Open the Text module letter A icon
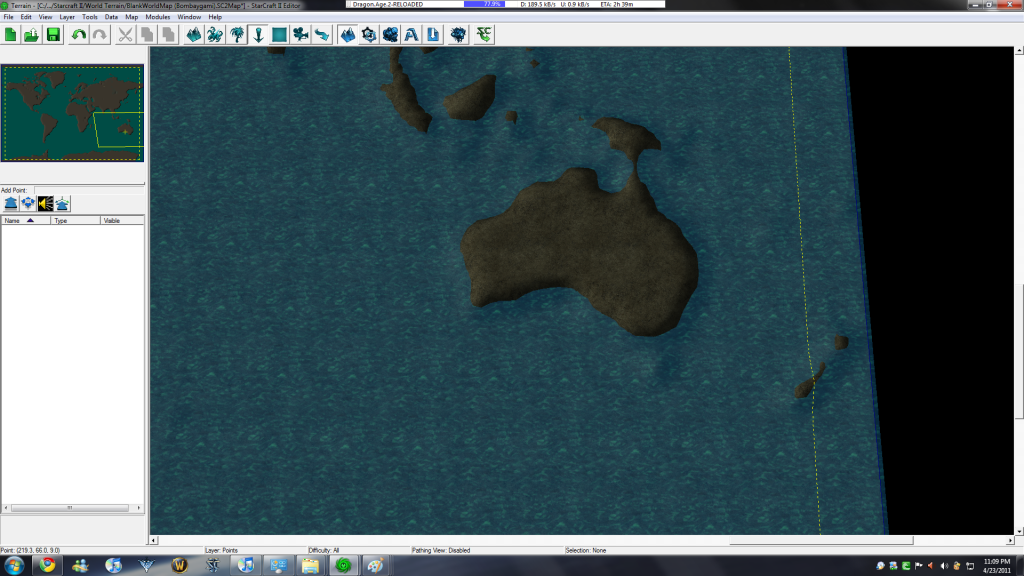Image resolution: width=1024 pixels, height=576 pixels. [411, 35]
